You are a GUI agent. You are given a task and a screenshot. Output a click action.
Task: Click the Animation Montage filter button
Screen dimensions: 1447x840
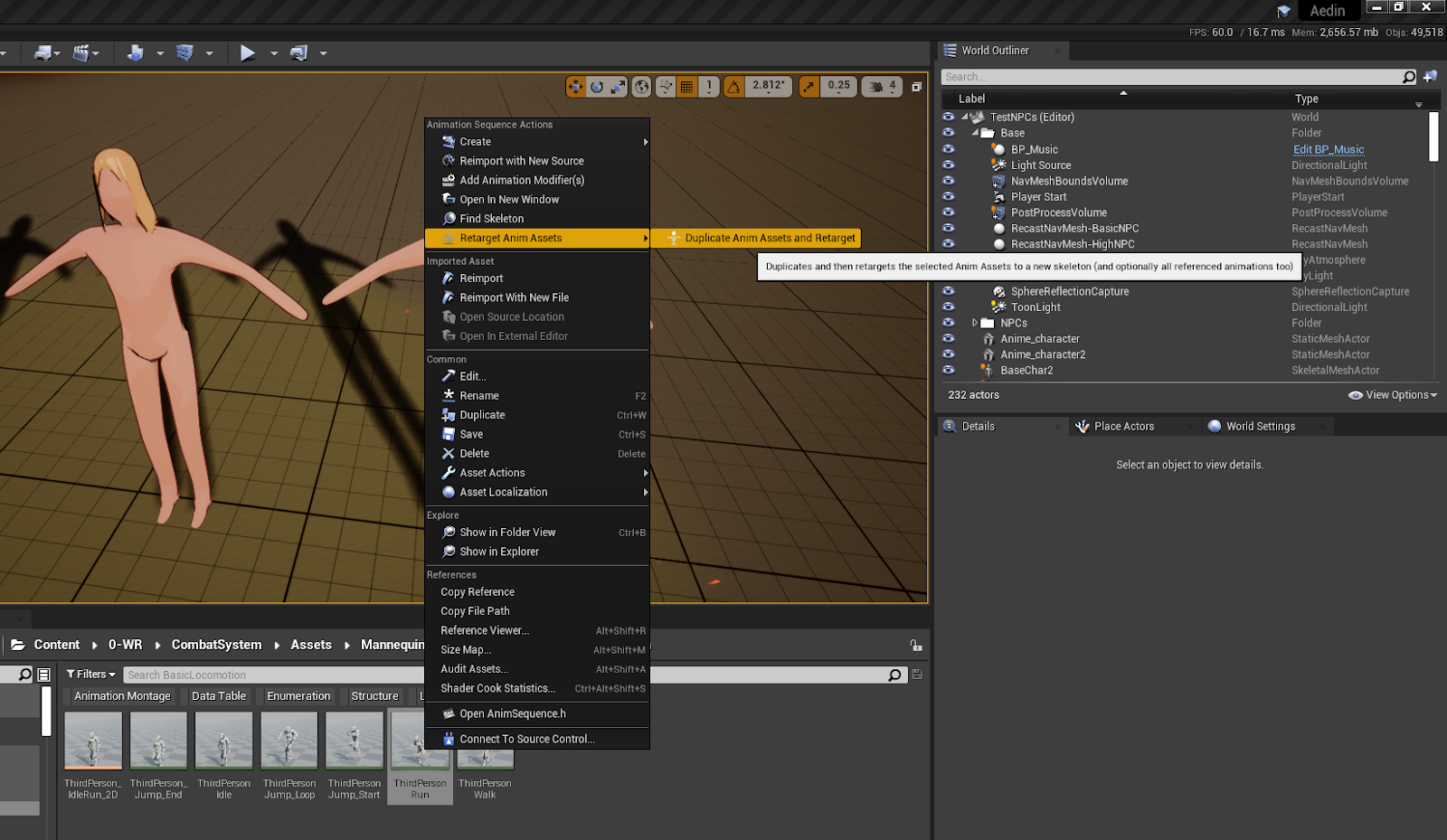[122, 696]
